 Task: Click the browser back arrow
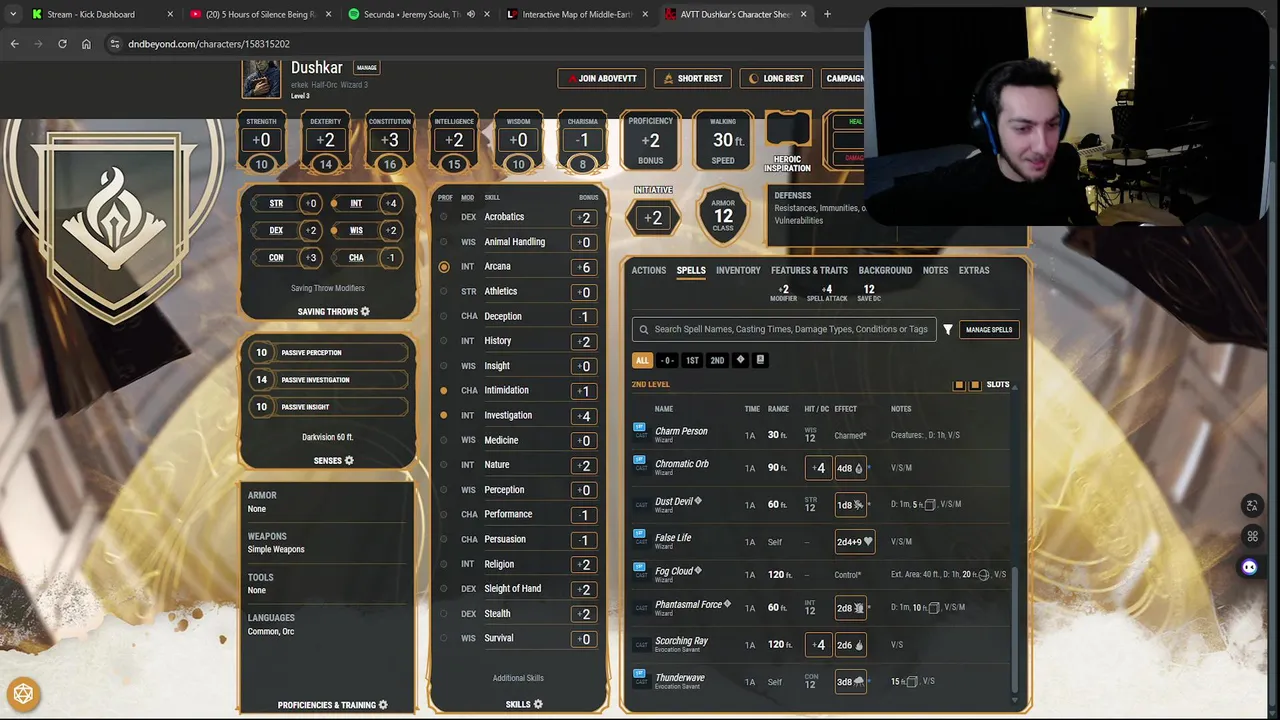tap(14, 44)
